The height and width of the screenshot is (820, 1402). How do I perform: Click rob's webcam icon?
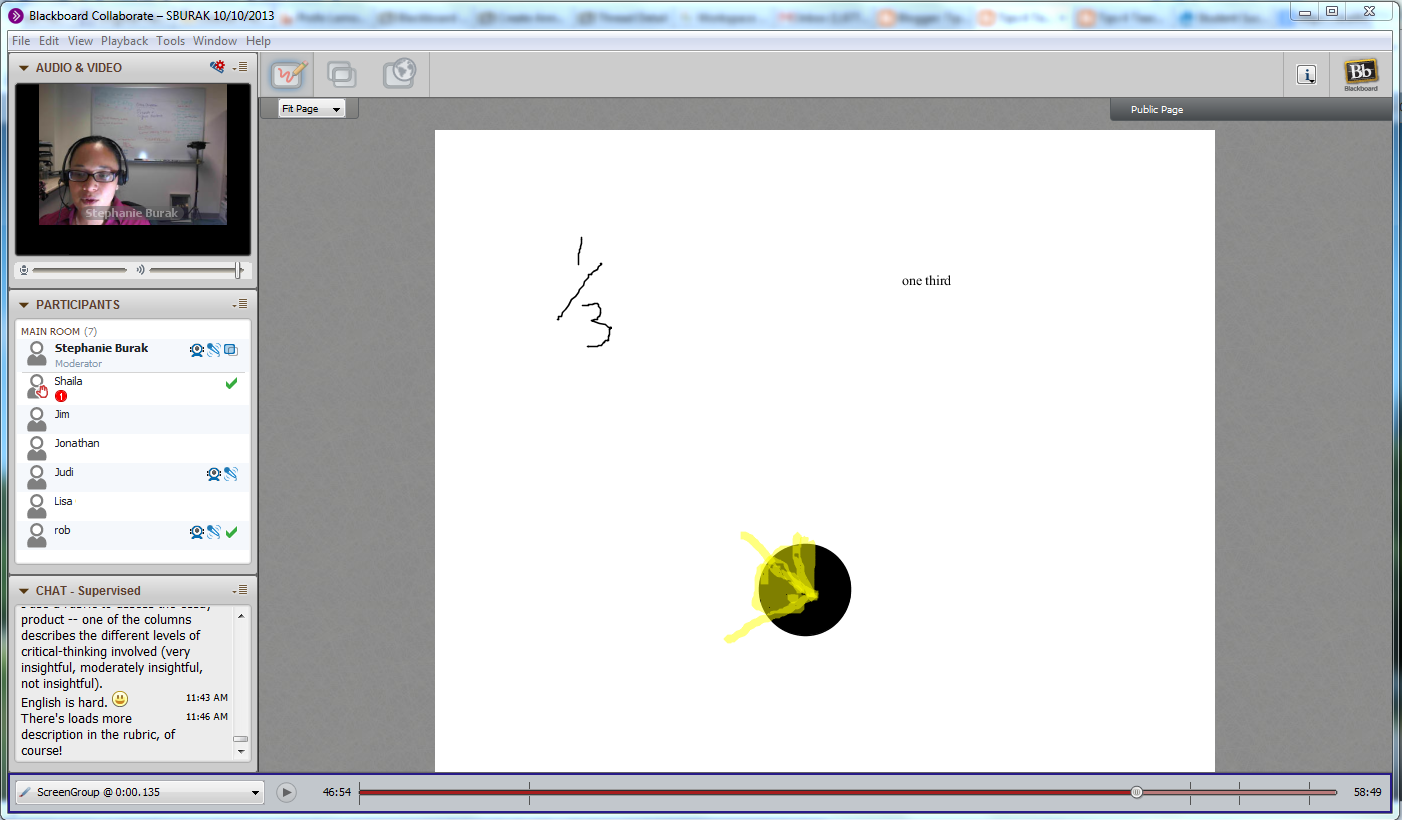tap(197, 531)
